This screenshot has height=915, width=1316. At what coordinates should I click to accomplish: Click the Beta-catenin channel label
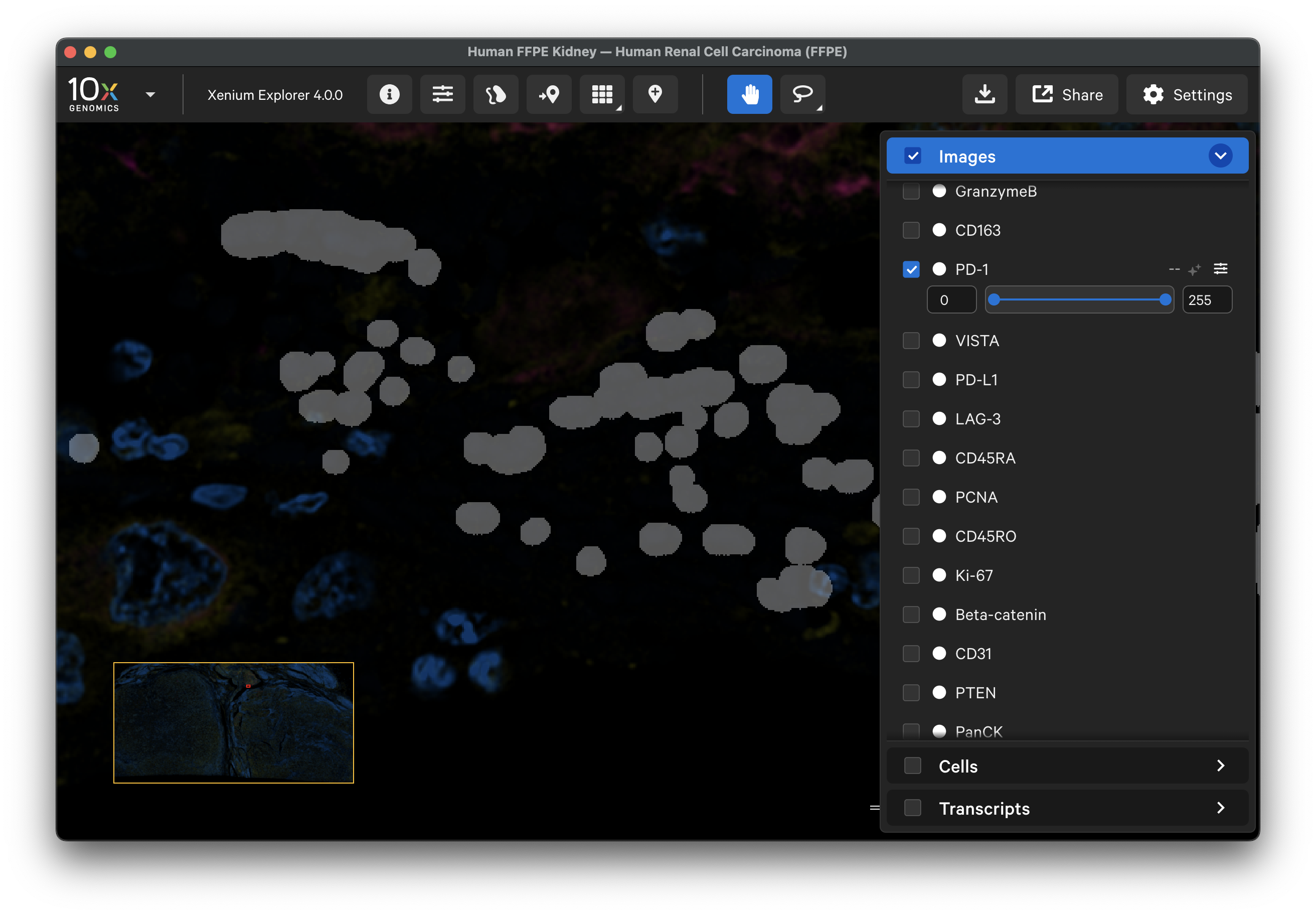point(1001,615)
